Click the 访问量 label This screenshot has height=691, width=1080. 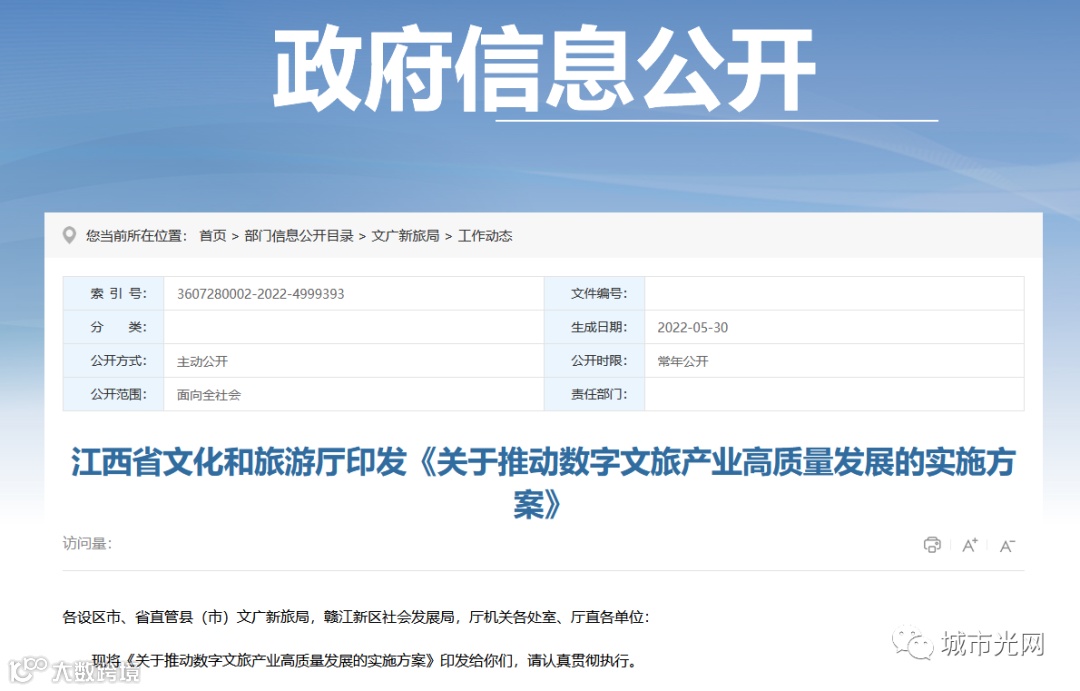pyautogui.click(x=87, y=544)
